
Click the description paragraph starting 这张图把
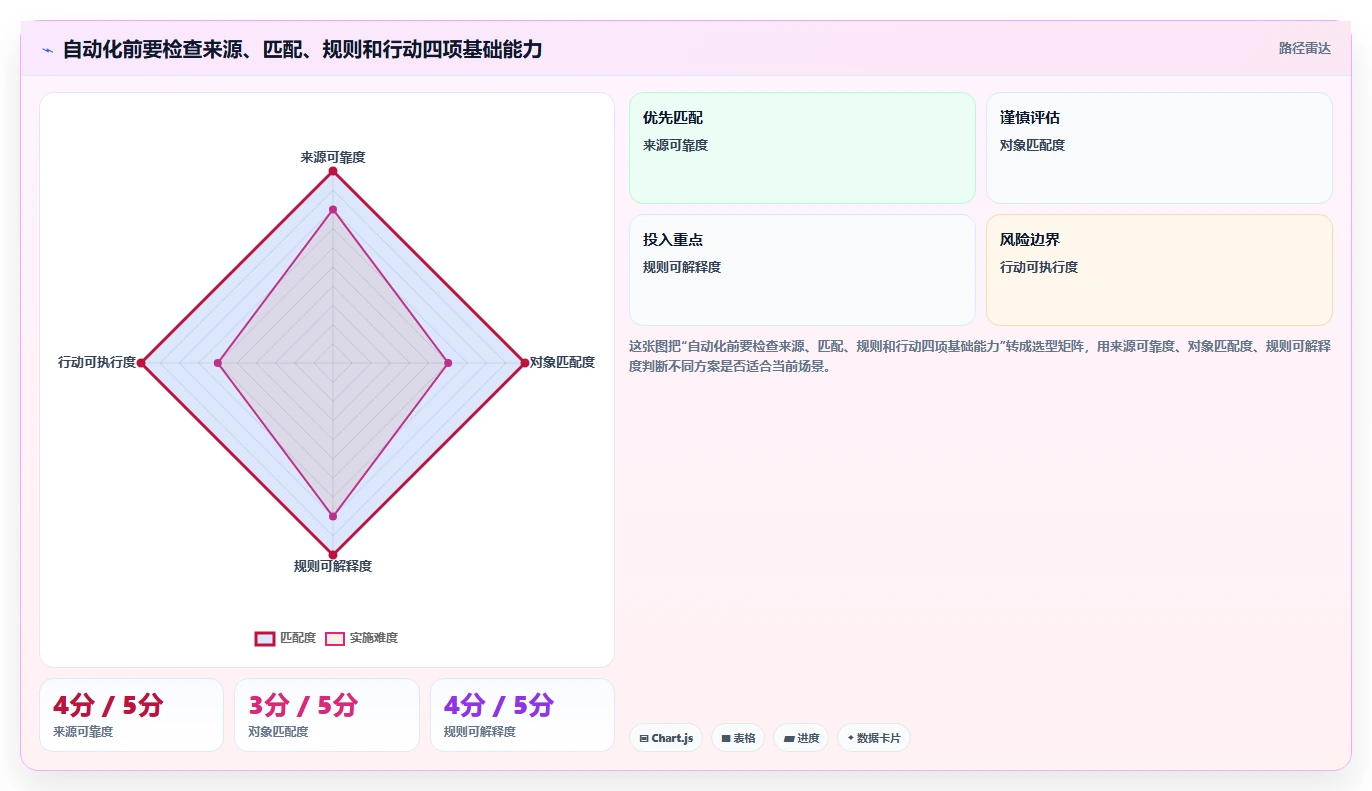(980, 356)
